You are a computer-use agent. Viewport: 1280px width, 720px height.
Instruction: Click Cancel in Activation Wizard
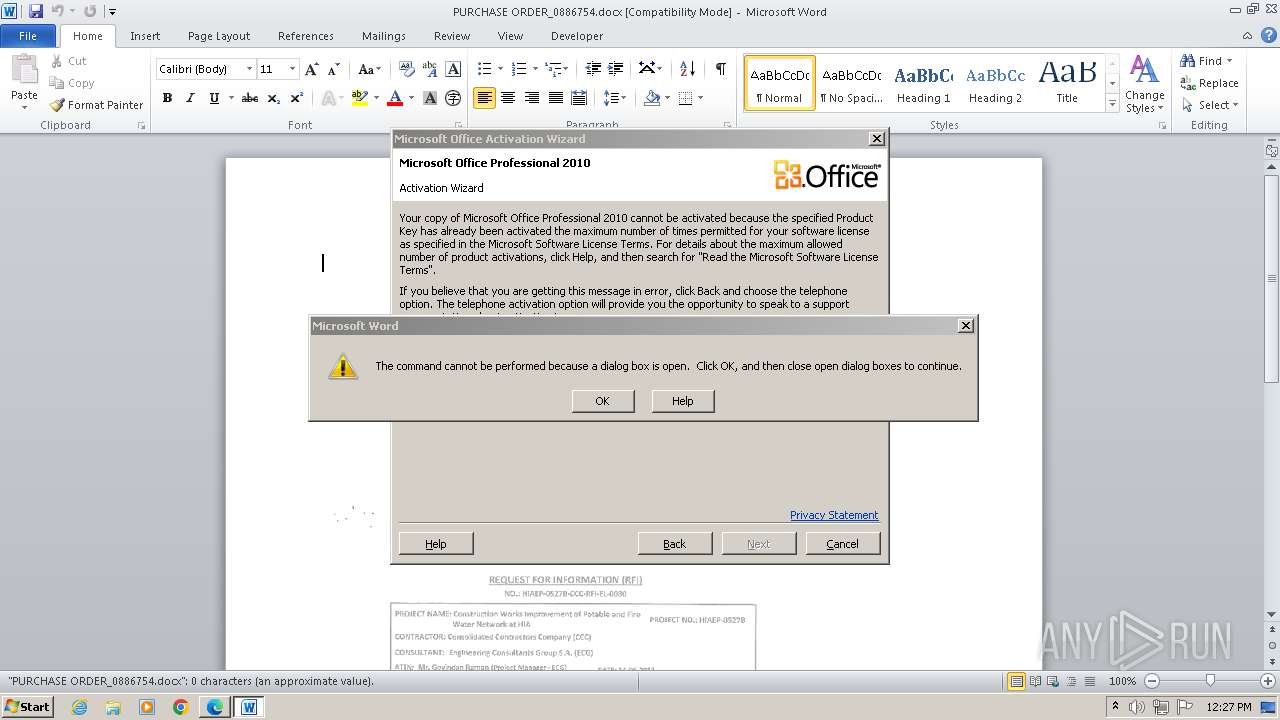[842, 544]
